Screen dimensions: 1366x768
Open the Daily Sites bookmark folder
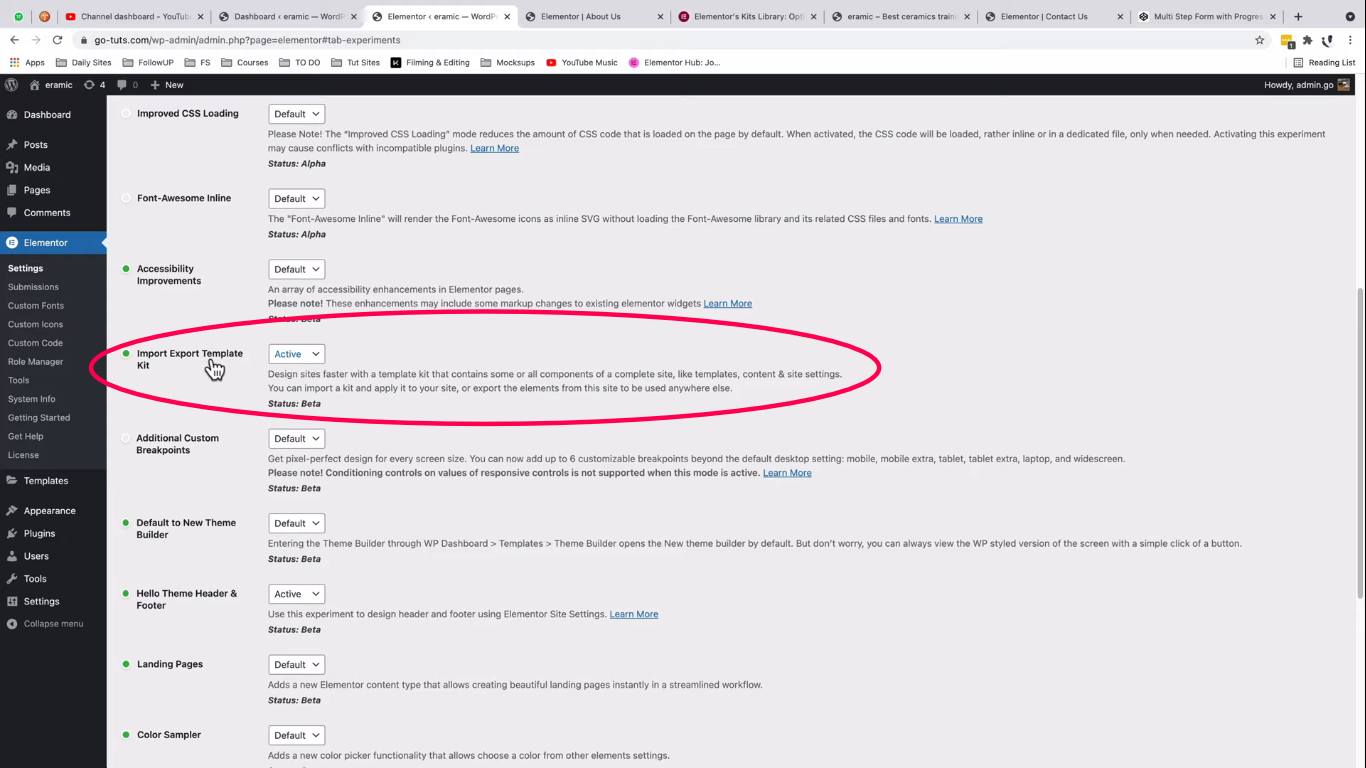coord(84,62)
